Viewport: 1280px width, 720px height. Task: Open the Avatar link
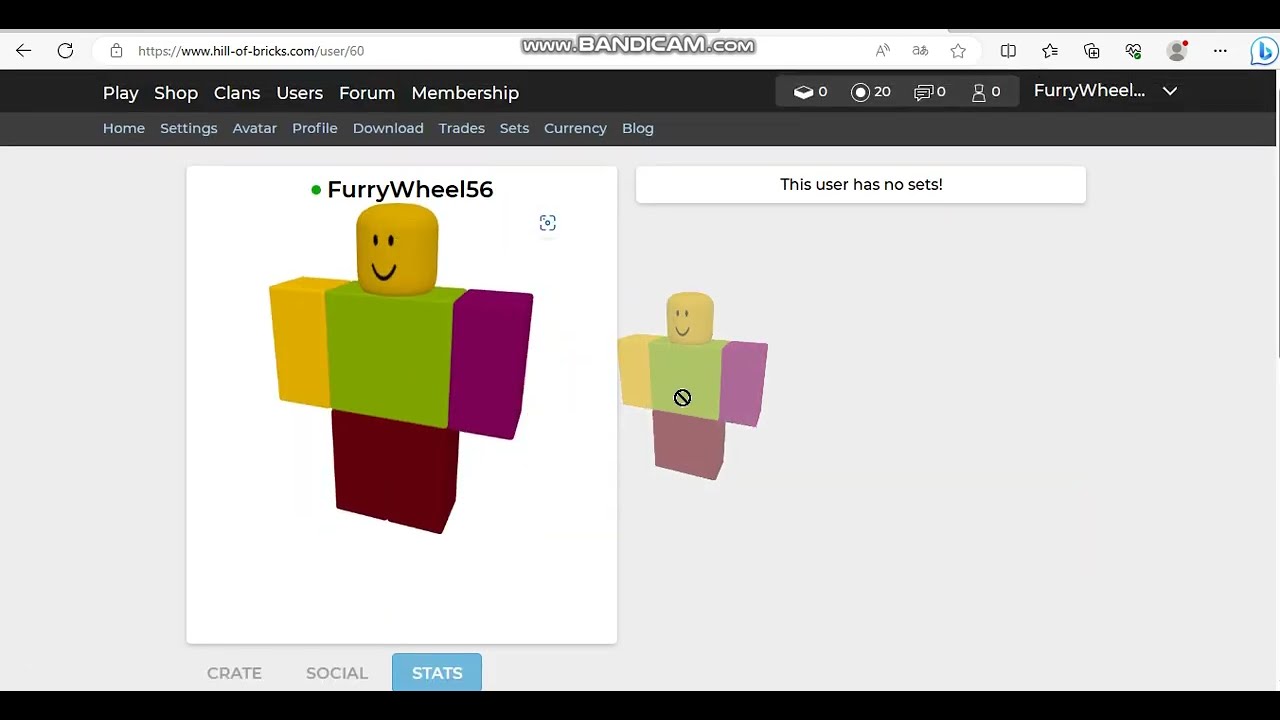(255, 128)
